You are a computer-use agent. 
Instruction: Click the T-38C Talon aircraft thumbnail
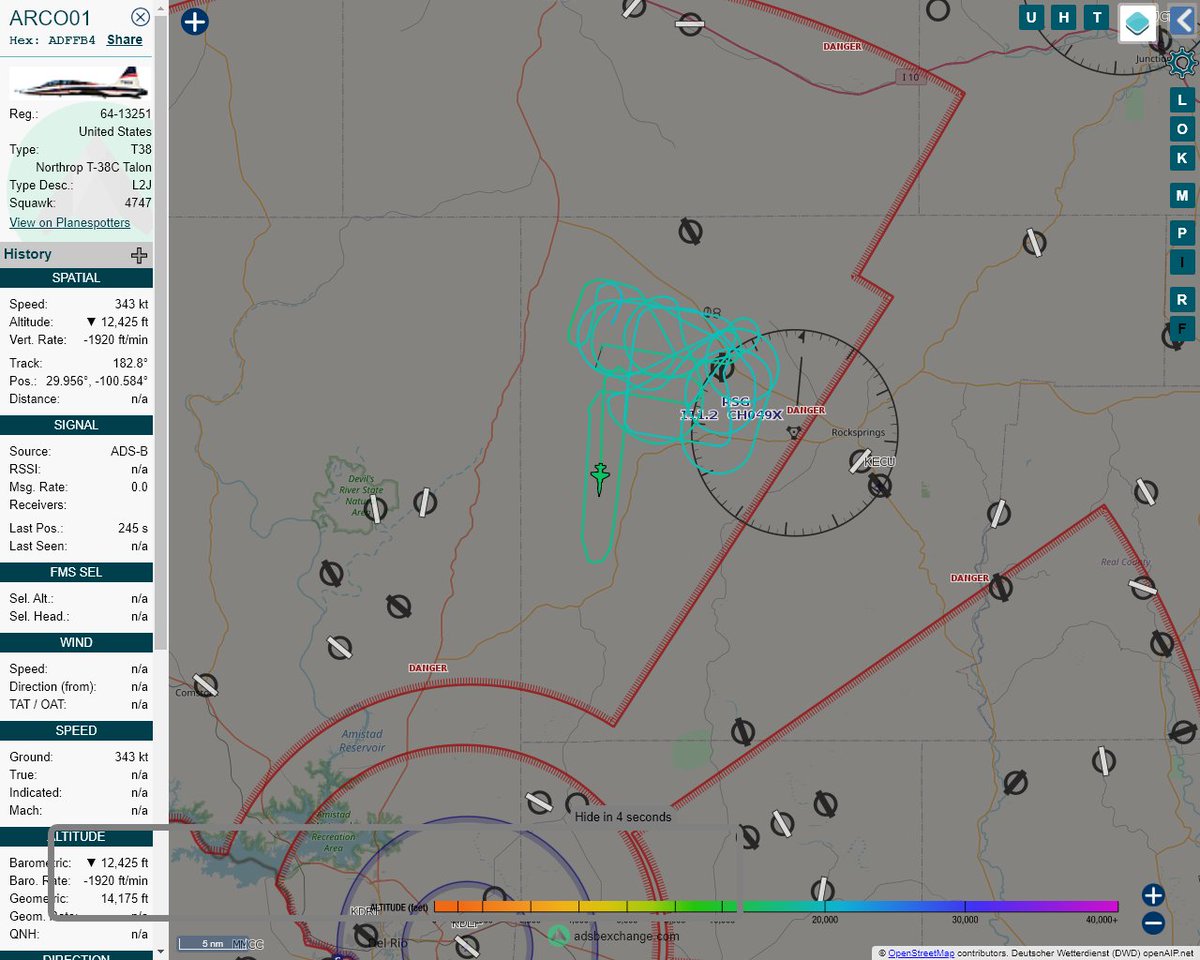point(78,82)
